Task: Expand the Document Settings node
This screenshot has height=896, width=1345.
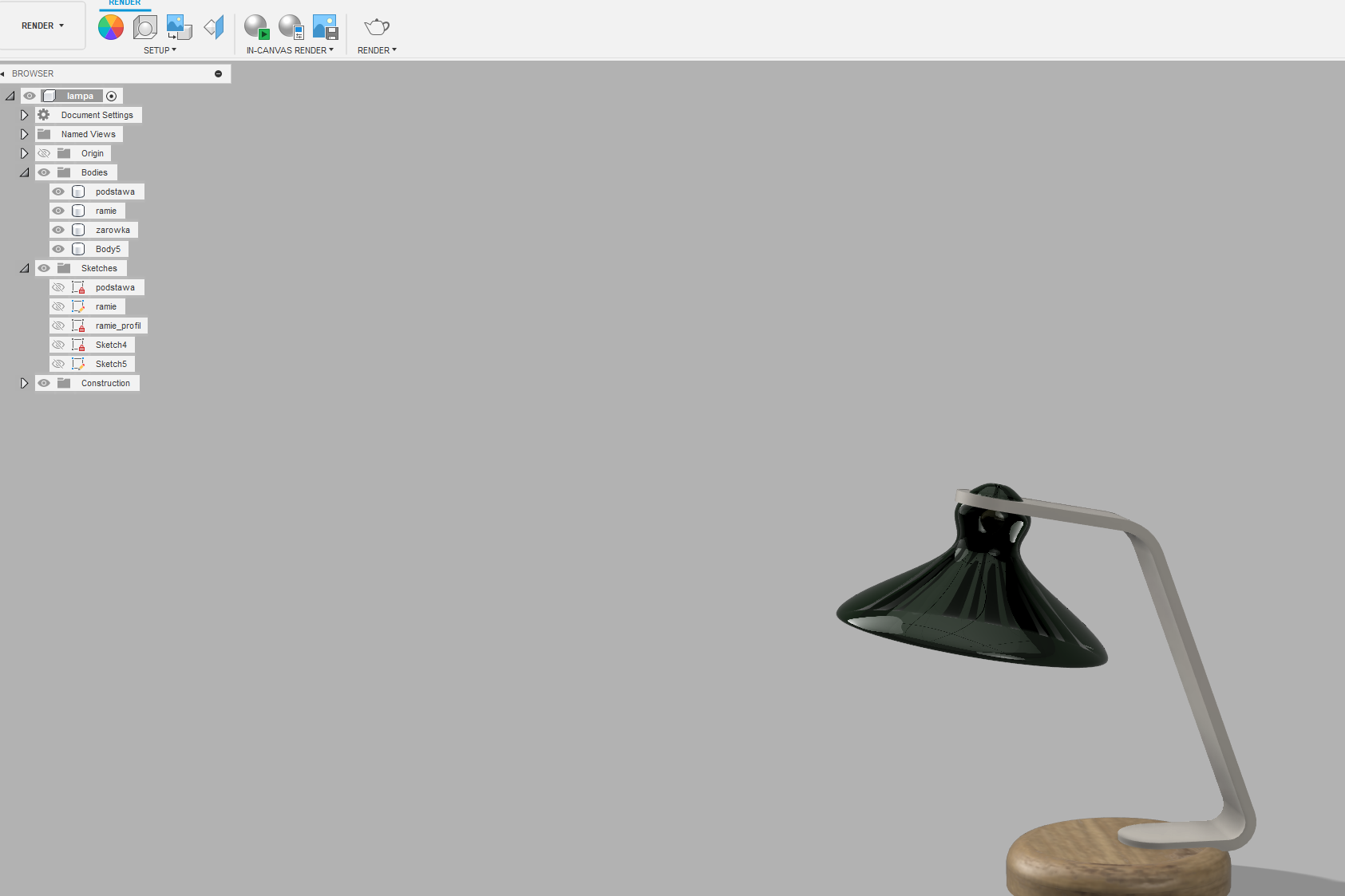Action: click(24, 115)
